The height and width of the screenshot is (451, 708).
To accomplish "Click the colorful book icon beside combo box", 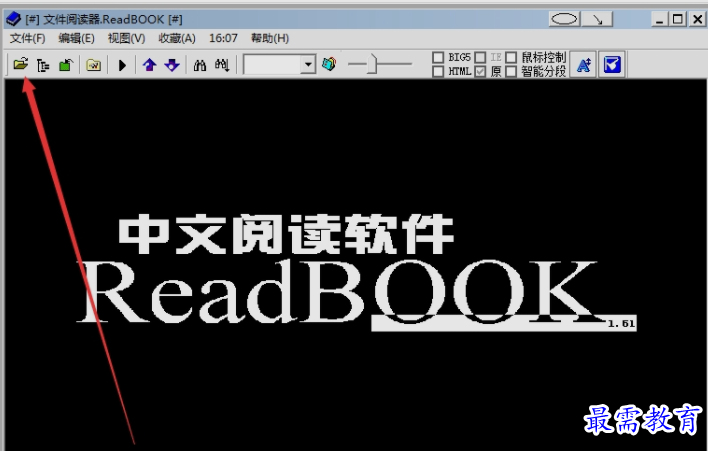I will pos(329,64).
